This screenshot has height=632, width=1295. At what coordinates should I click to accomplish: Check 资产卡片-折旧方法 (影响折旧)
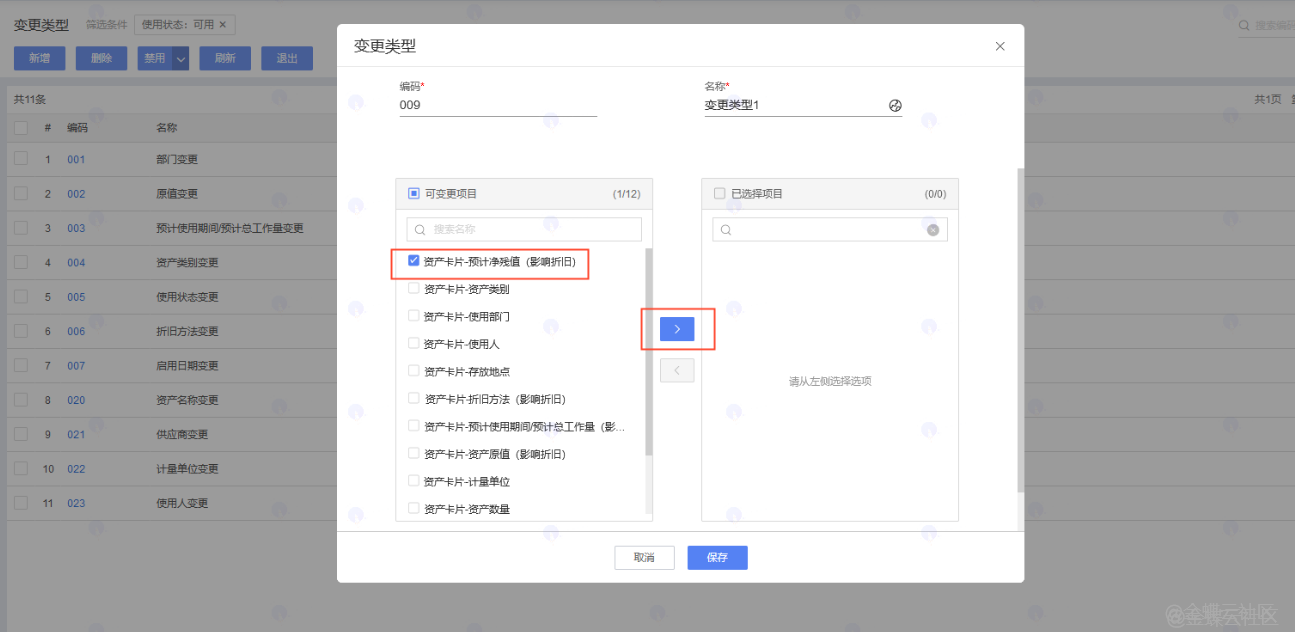coord(413,398)
